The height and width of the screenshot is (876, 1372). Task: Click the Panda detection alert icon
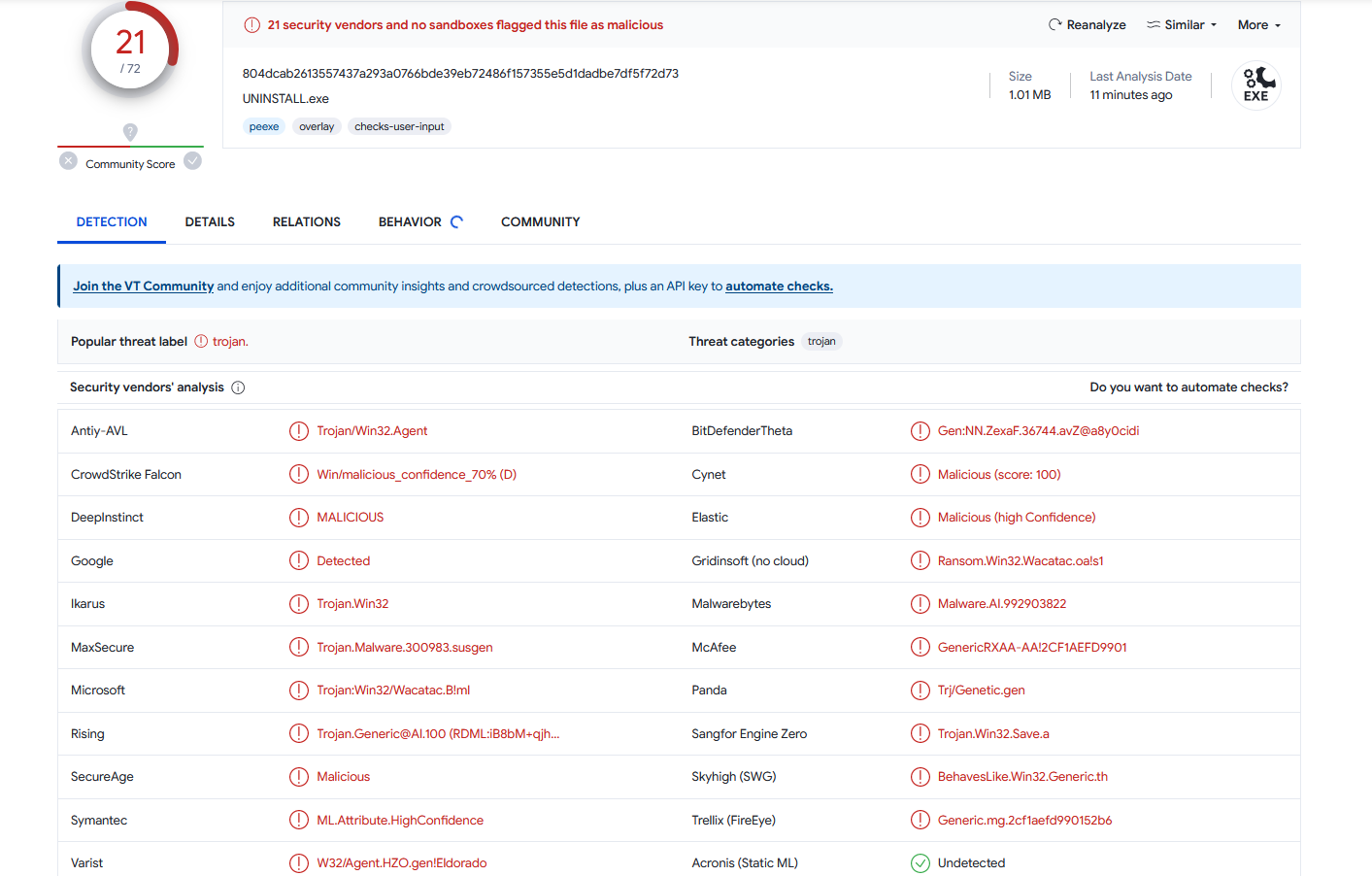[920, 691]
